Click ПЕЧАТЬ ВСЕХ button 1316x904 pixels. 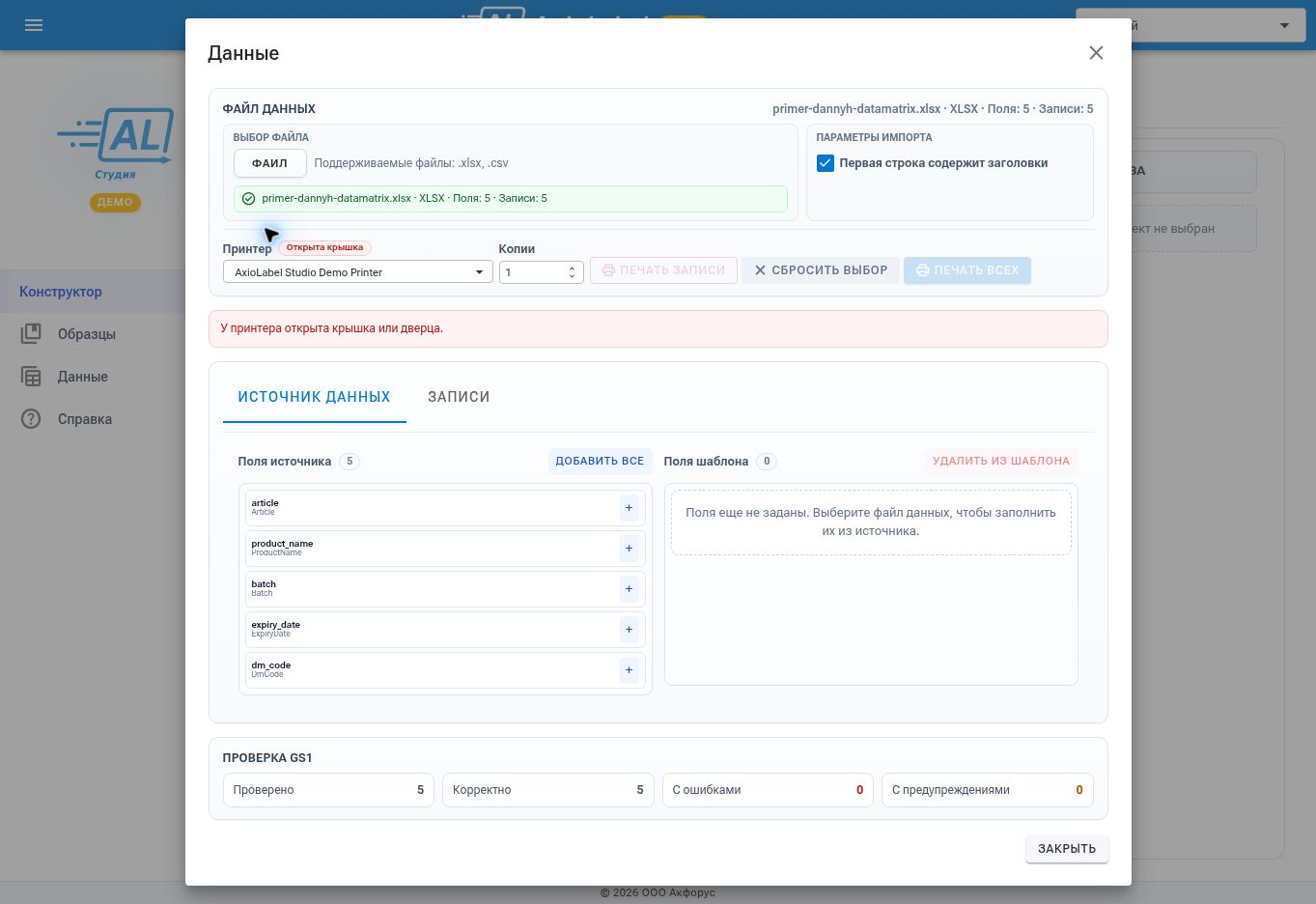[x=967, y=270]
